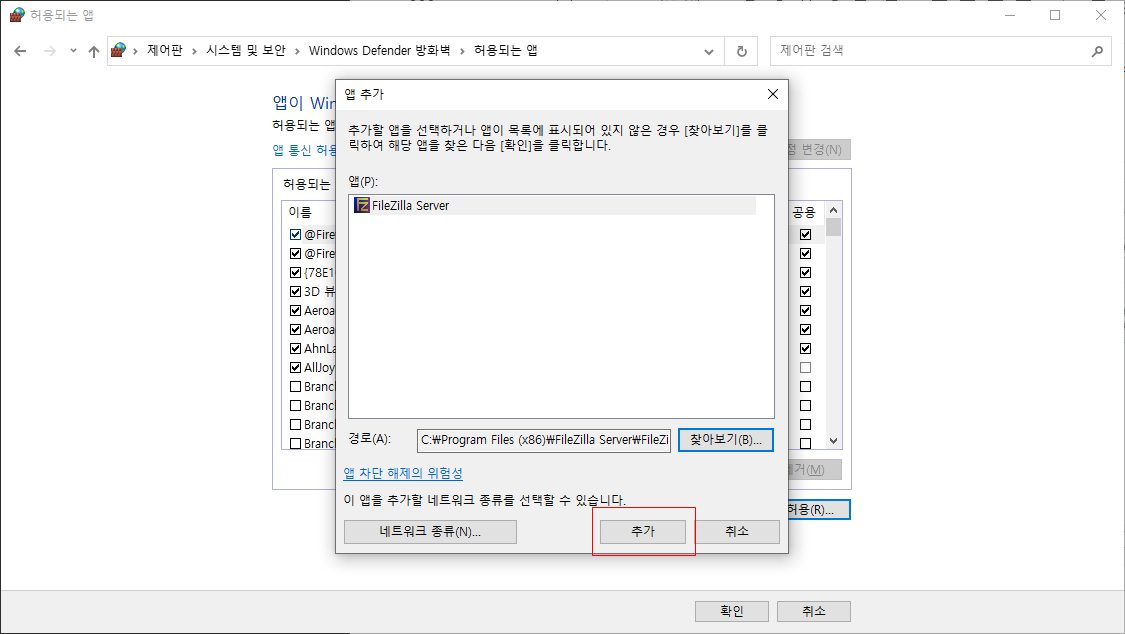Expand the chevron after Windows Defender 방화벽
The image size is (1125, 634).
pos(462,51)
